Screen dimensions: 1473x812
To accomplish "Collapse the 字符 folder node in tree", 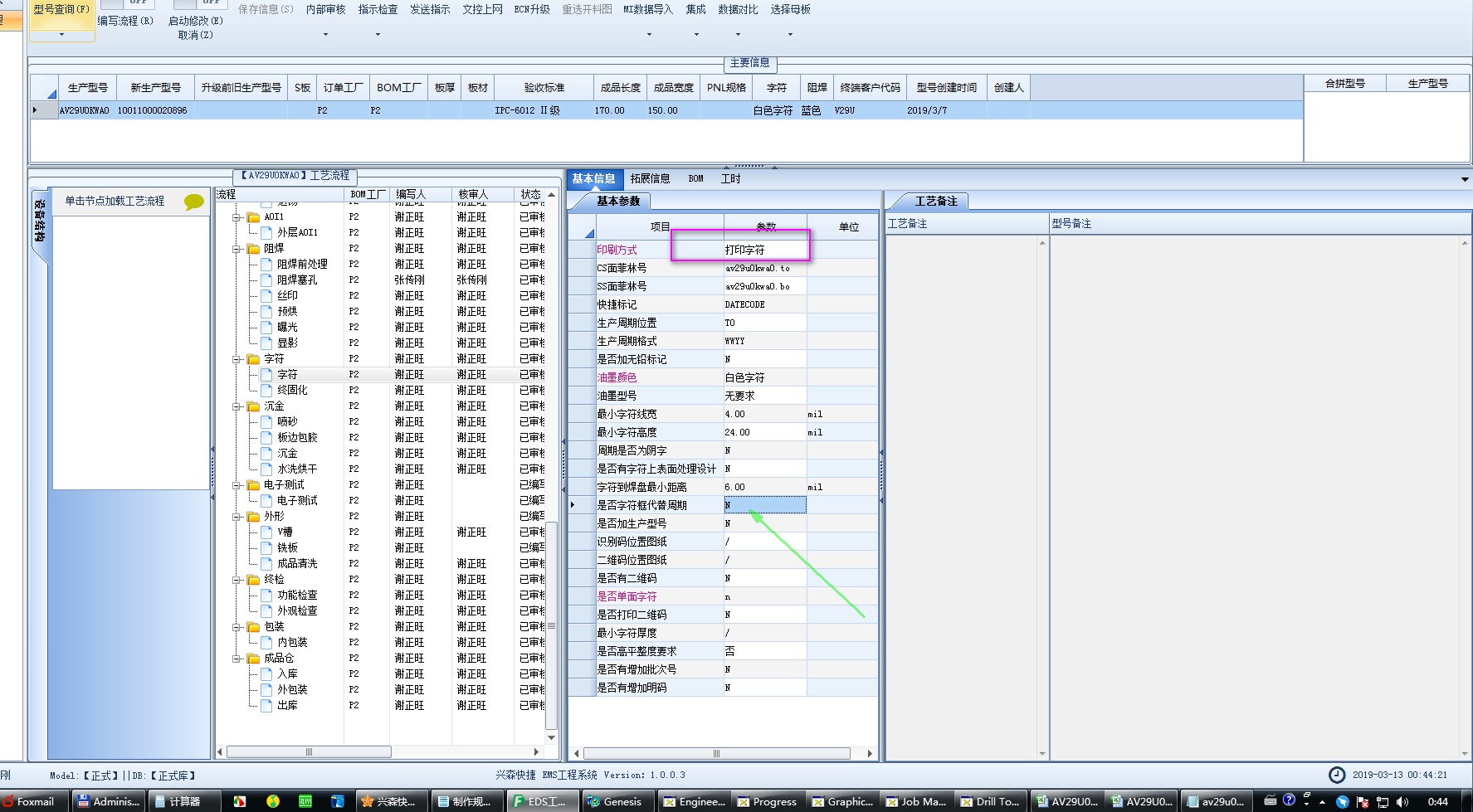I will point(237,359).
